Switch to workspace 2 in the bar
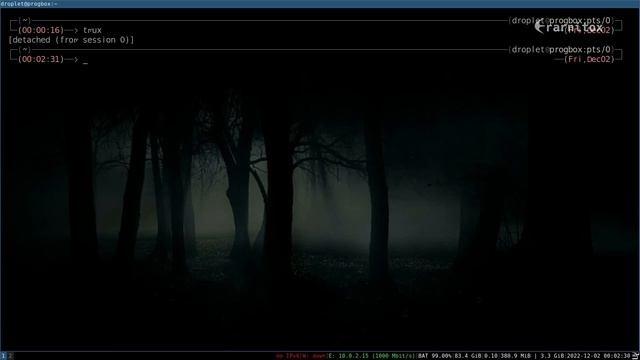 11,356
